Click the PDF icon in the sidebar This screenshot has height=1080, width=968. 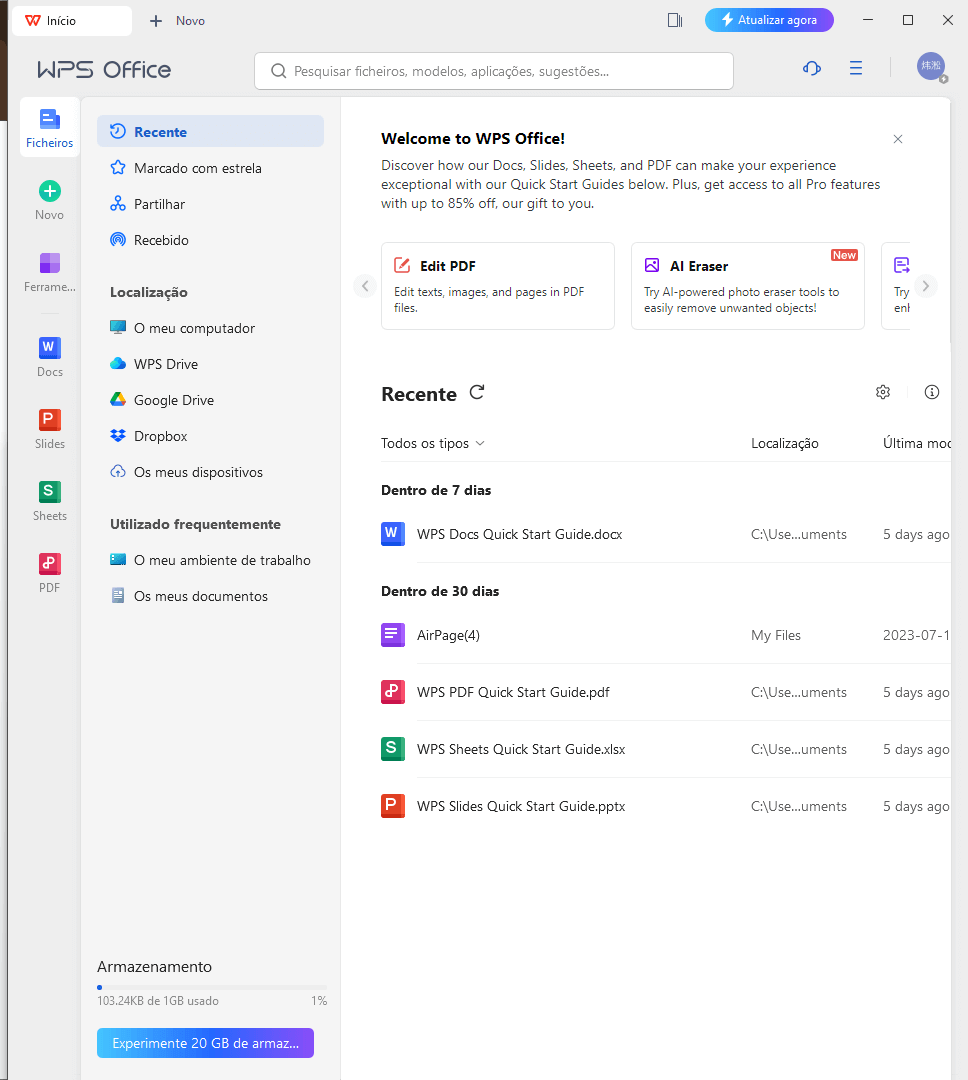[49, 573]
